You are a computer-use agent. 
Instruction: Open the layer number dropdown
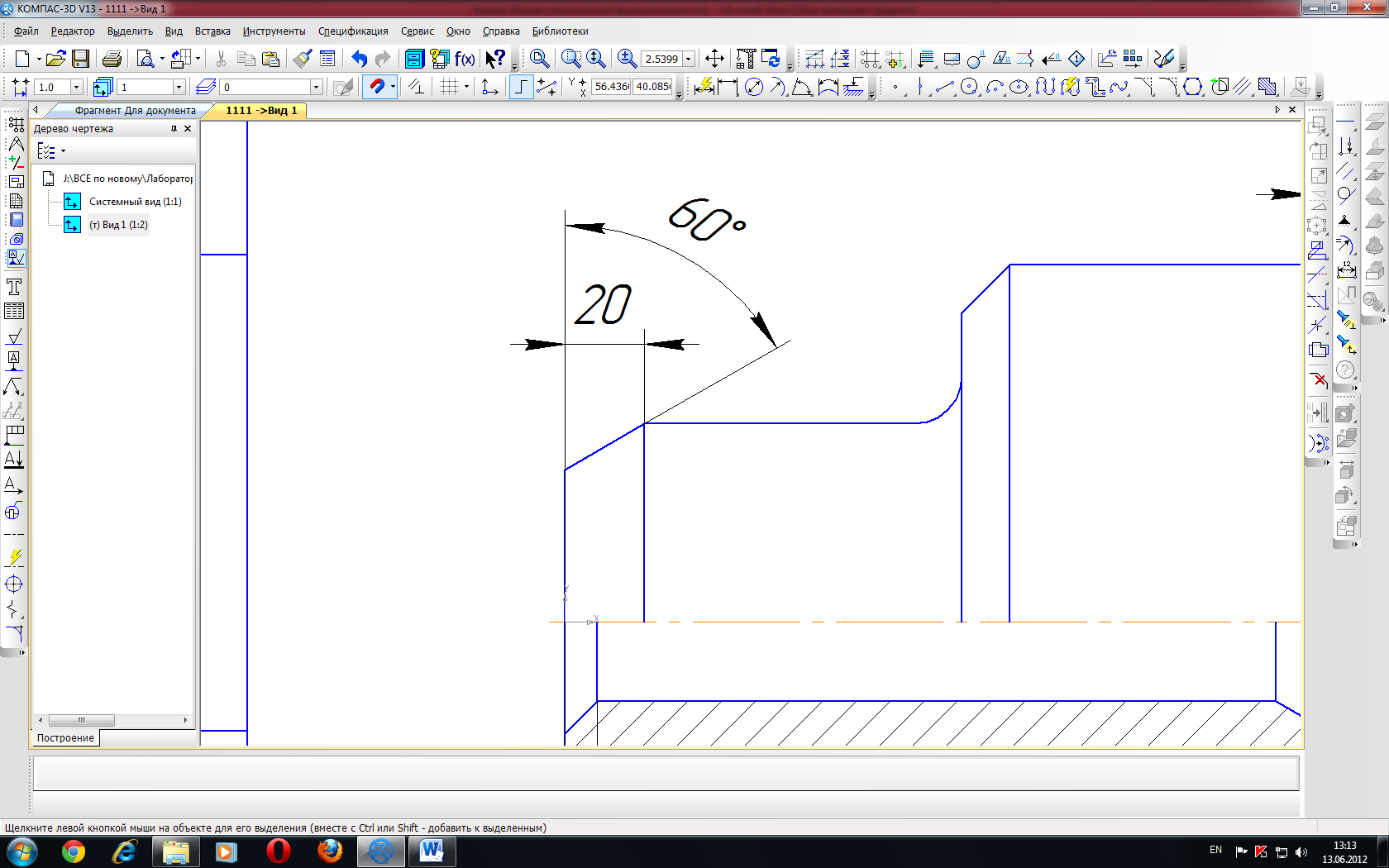[x=316, y=87]
